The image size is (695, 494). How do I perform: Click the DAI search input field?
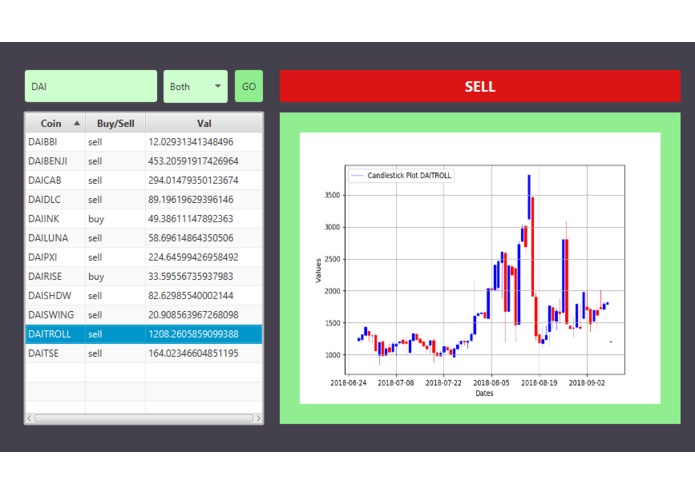tap(91, 86)
